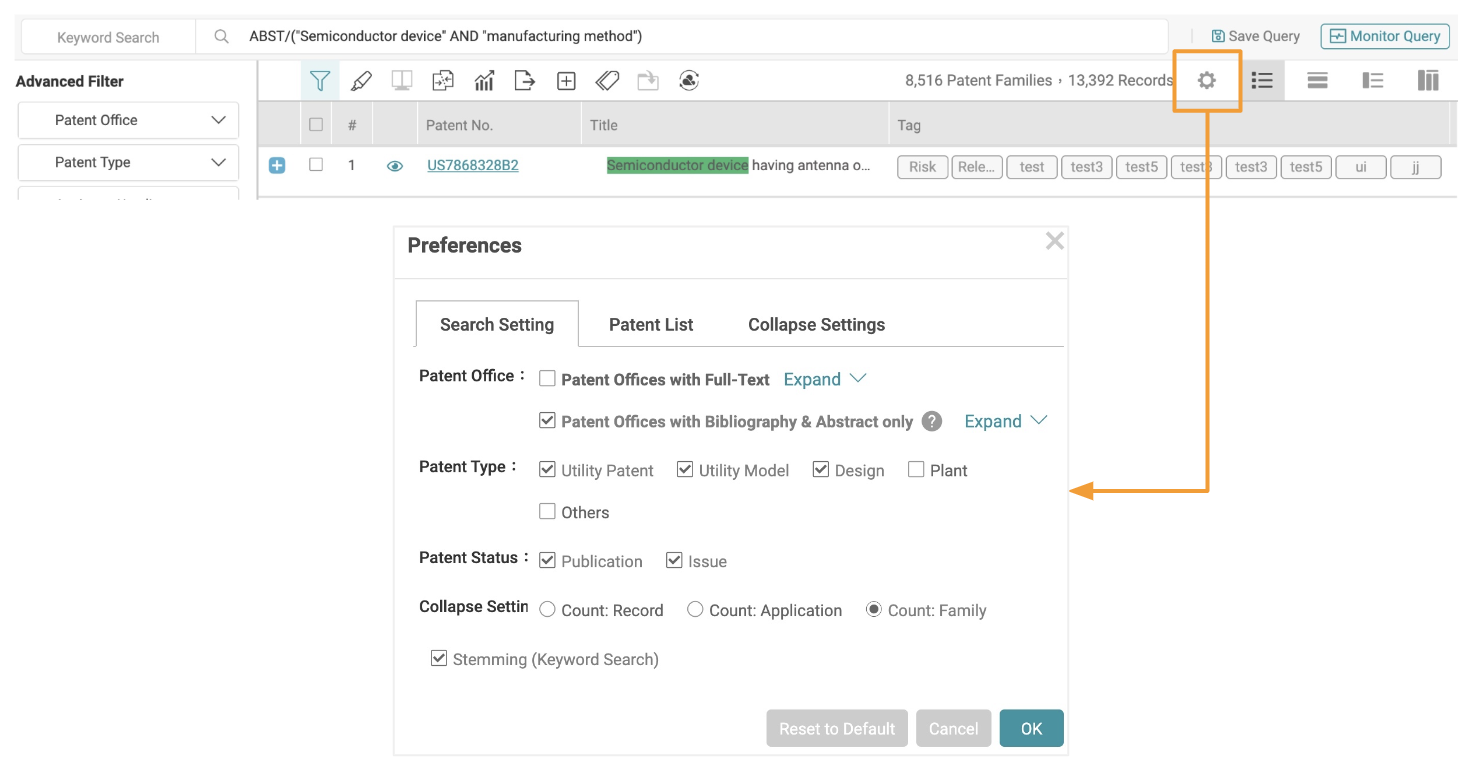Expand row 1 with the blue plus icon
The width and height of the screenshot is (1480, 770).
pos(277,165)
